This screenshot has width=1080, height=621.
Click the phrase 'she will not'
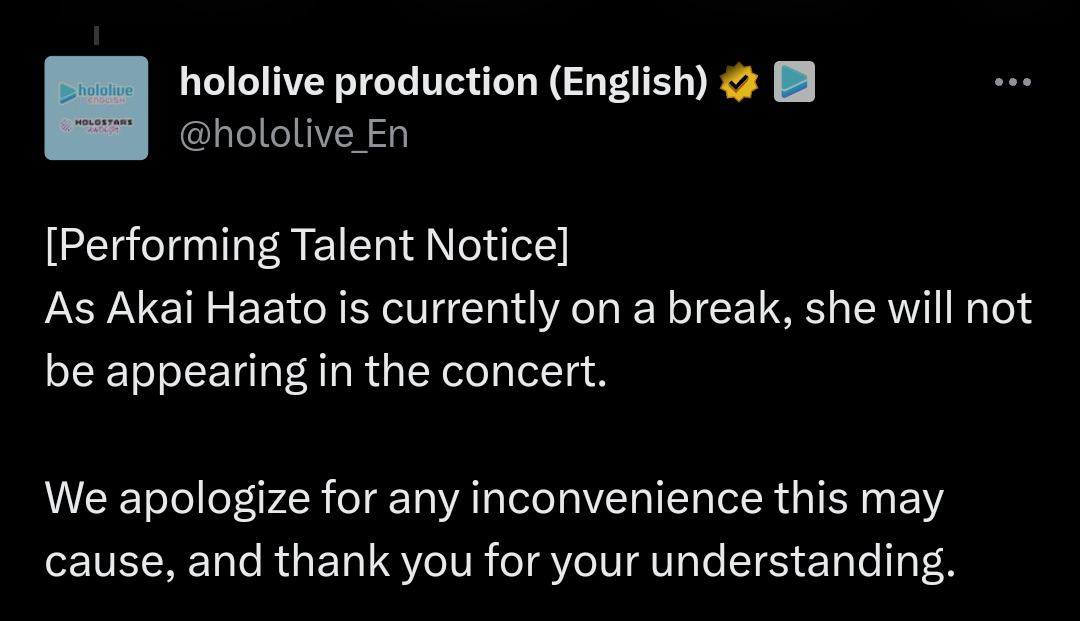pos(918,308)
